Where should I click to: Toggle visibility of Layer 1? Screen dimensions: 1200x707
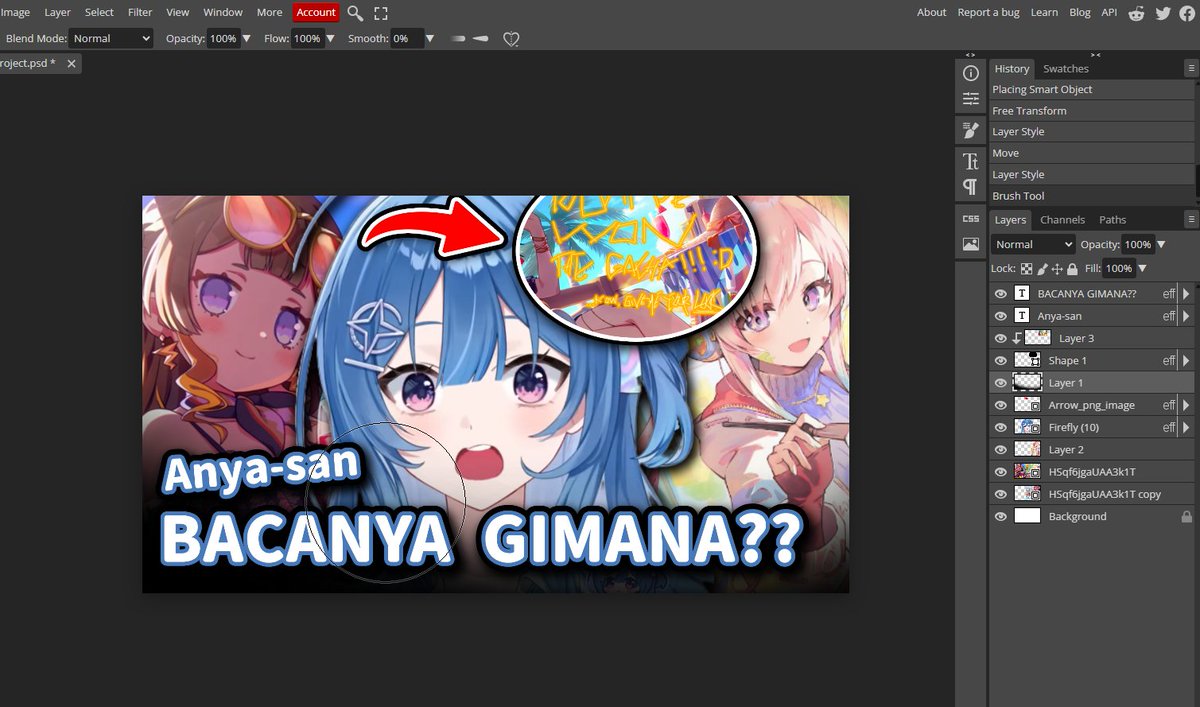pos(1000,383)
